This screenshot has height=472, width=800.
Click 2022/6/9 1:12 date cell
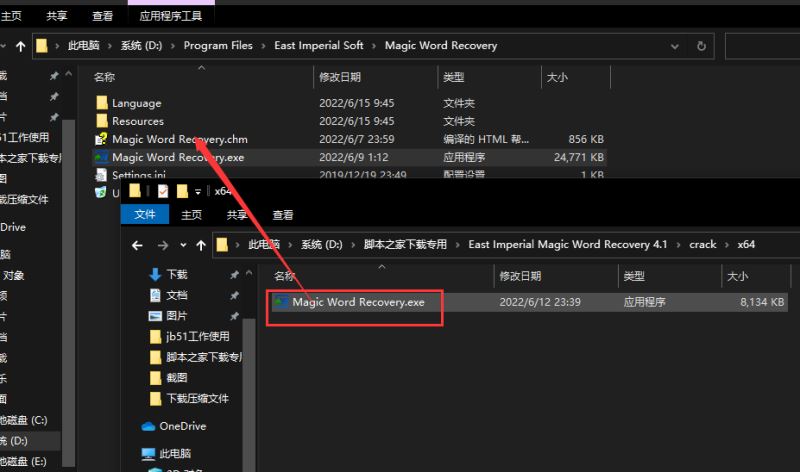[x=354, y=157]
